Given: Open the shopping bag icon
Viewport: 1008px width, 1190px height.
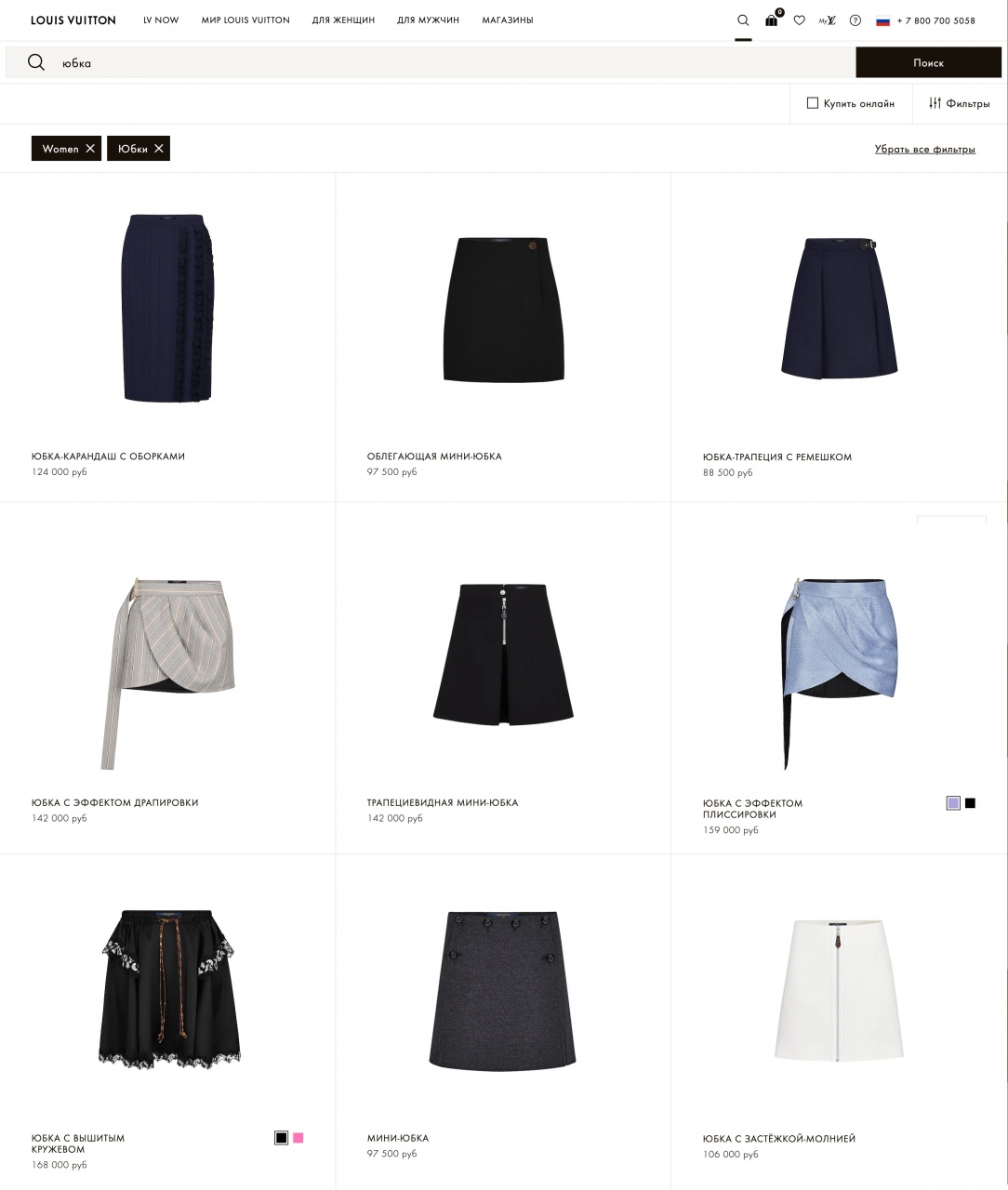Looking at the screenshot, I should click(x=772, y=20).
